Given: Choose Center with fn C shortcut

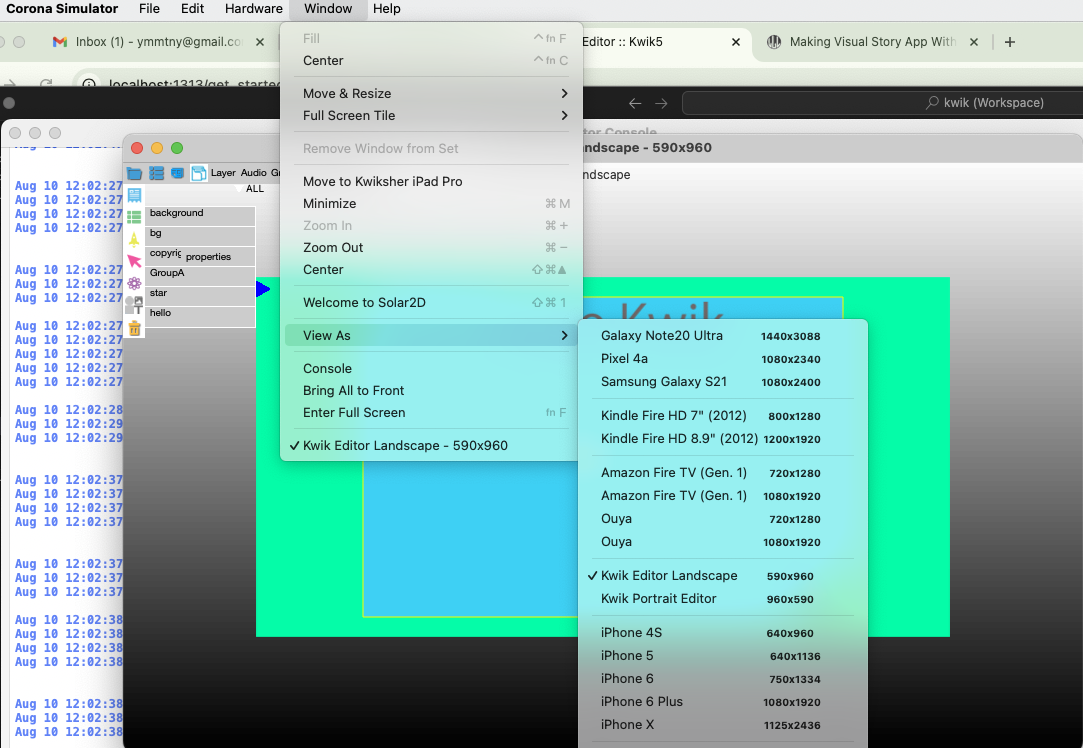Looking at the screenshot, I should (432, 61).
